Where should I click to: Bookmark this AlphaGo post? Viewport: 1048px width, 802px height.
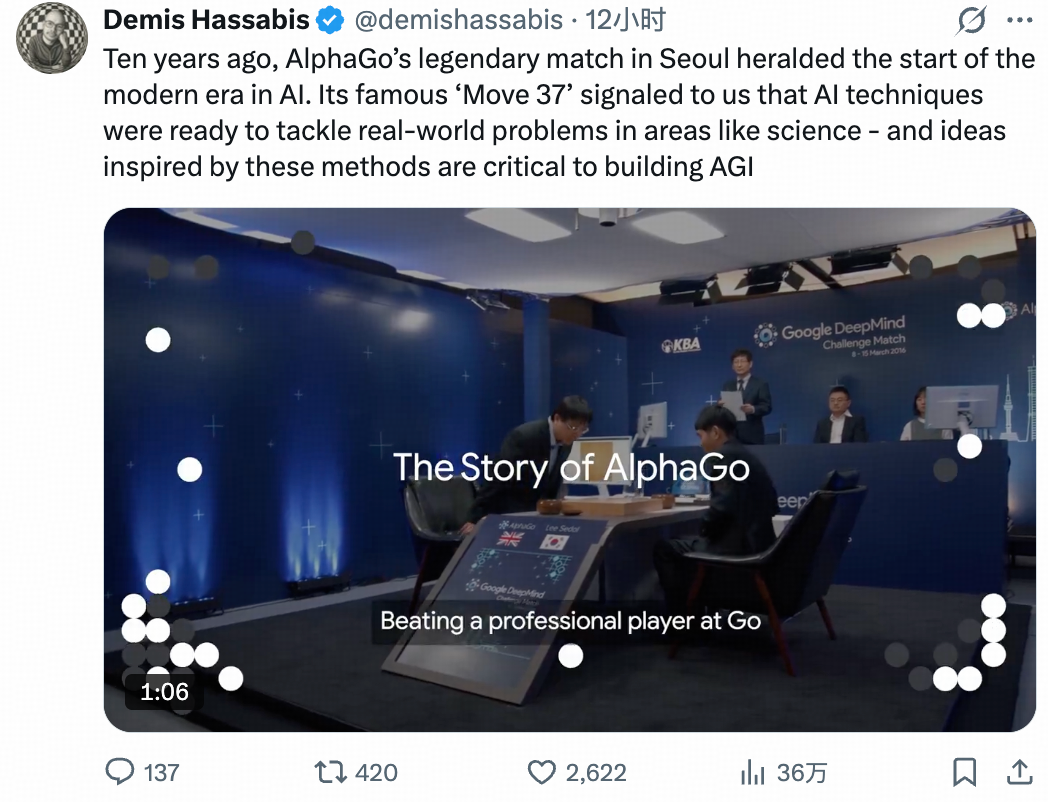[964, 772]
